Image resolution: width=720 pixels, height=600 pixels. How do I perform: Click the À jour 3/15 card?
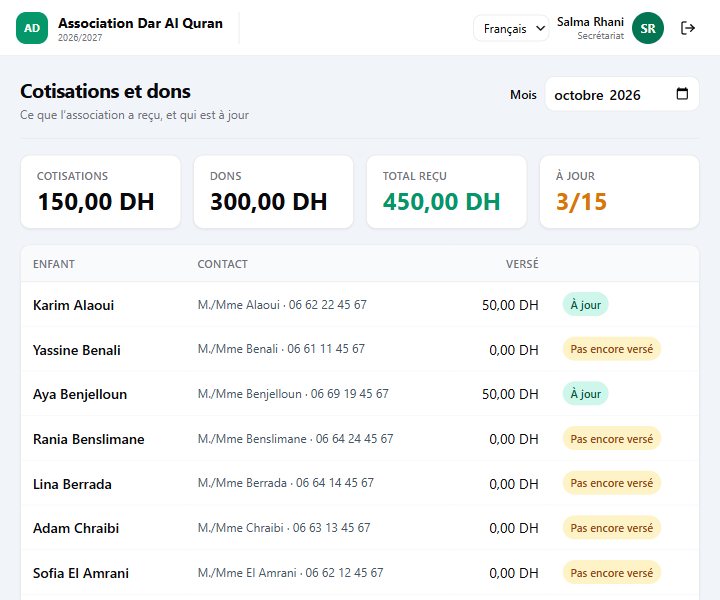[x=619, y=191]
